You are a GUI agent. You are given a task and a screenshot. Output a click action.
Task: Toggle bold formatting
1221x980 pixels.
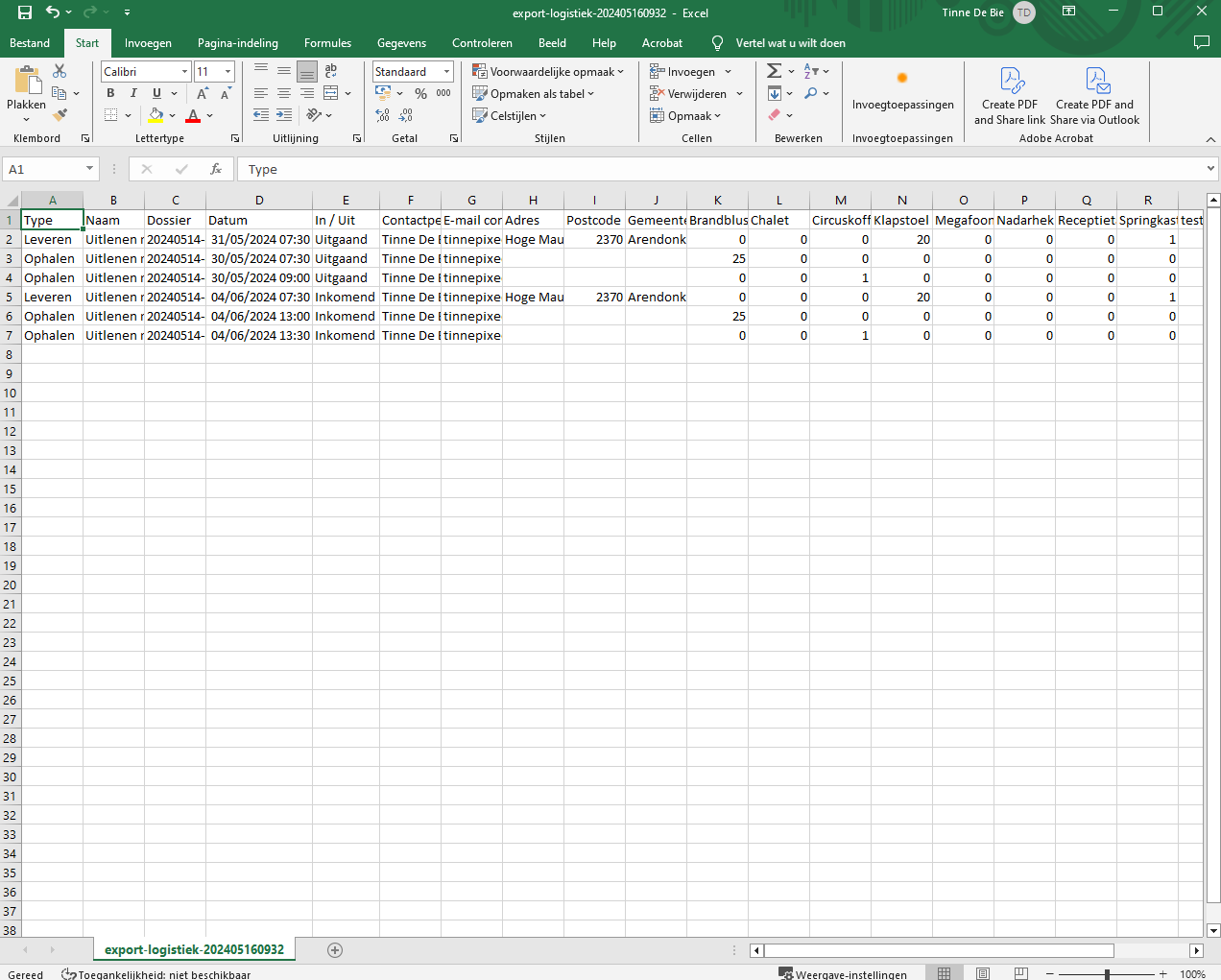pos(110,93)
